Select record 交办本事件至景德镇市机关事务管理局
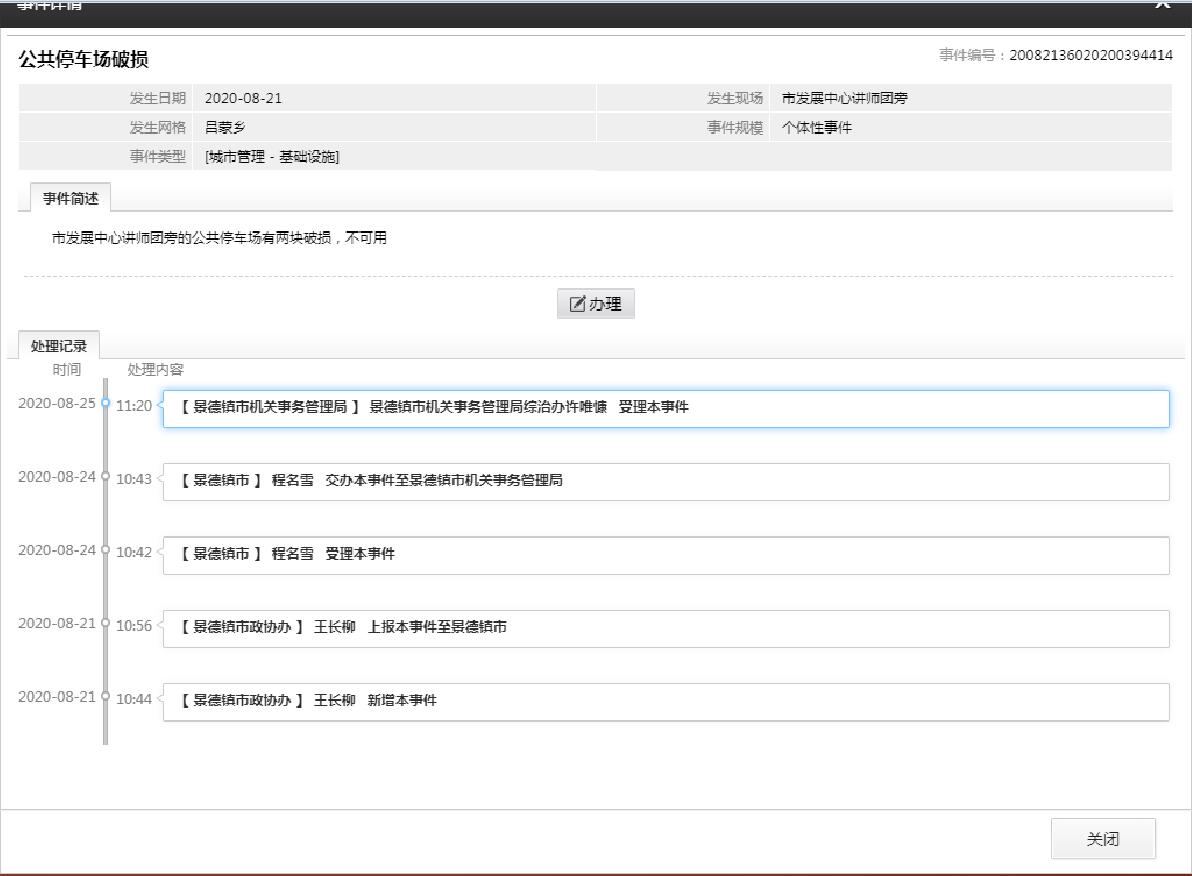 tap(665, 481)
